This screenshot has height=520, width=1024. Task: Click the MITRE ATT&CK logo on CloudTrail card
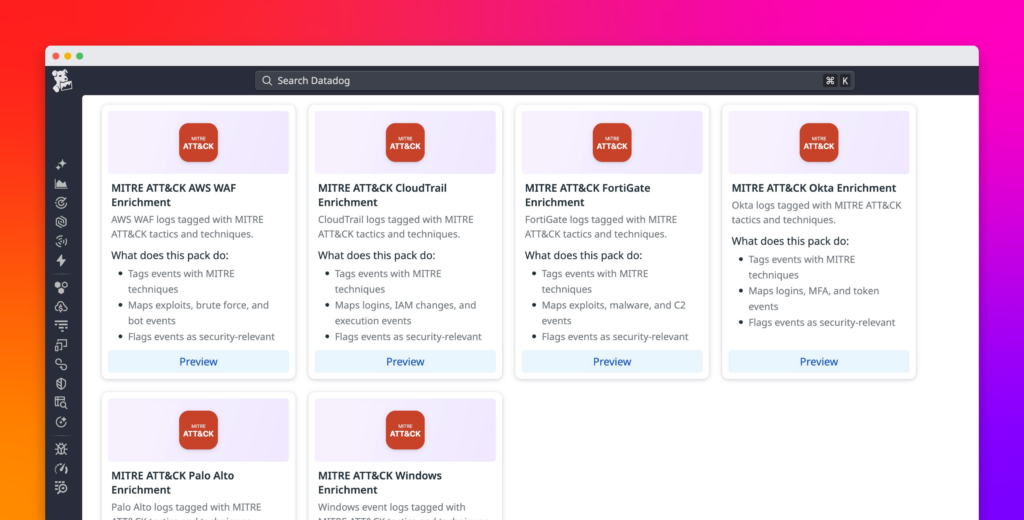[405, 142]
